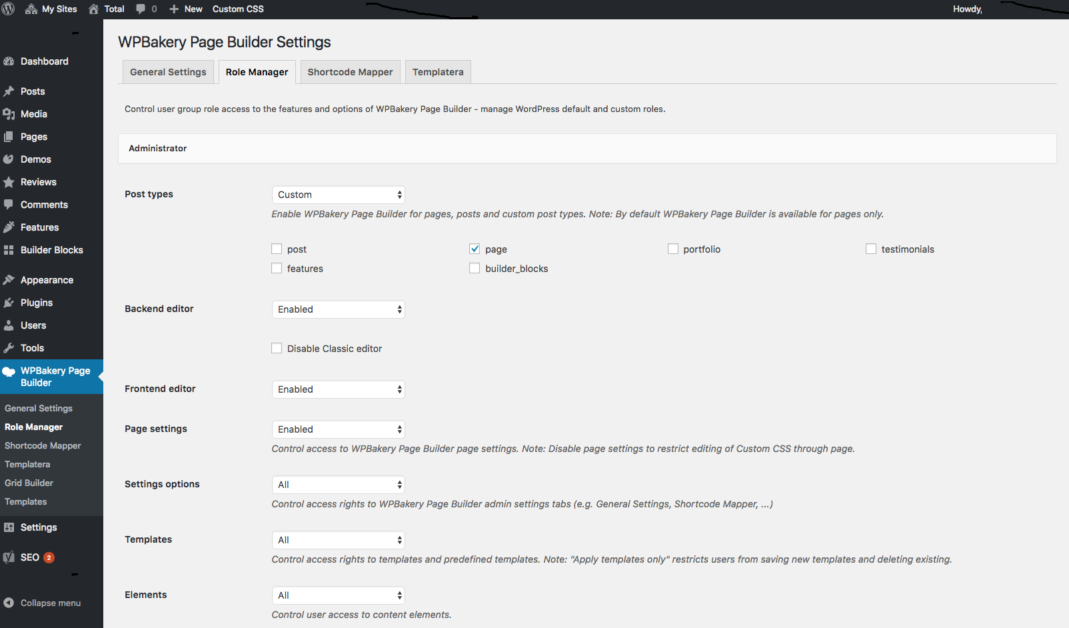The image size is (1069, 628).
Task: Click the Collapse menu link
Action: [x=52, y=602]
